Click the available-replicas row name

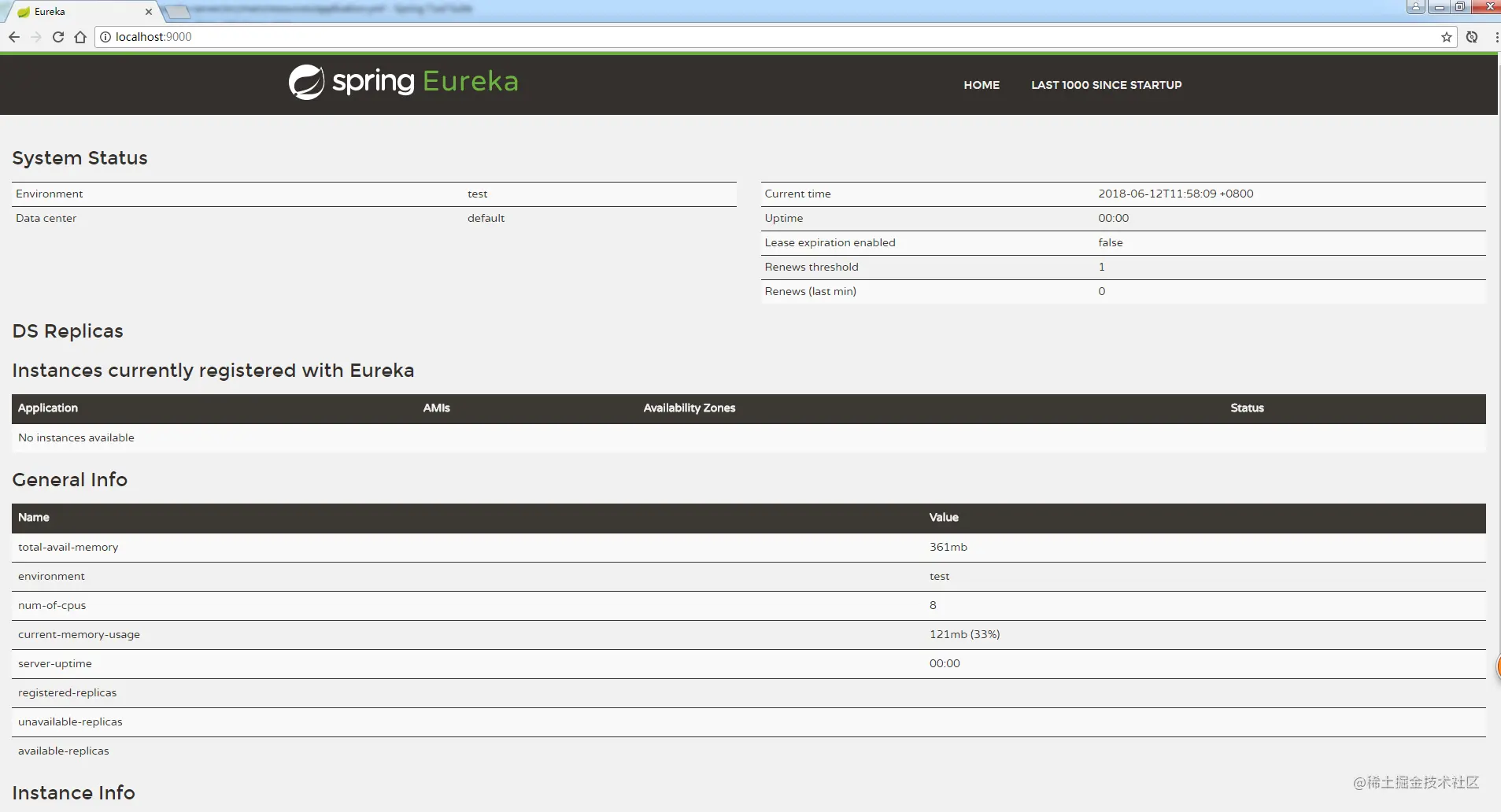pos(64,751)
